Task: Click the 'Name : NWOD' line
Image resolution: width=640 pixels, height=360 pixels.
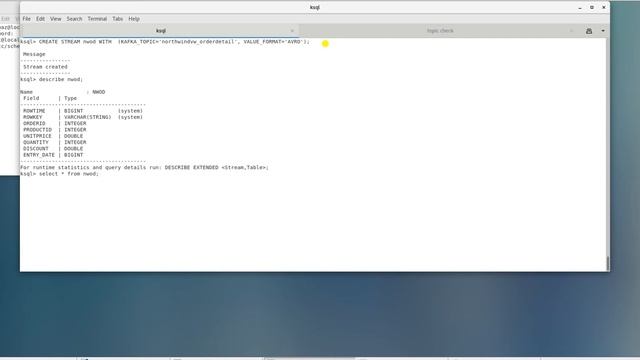Action: 62,92
